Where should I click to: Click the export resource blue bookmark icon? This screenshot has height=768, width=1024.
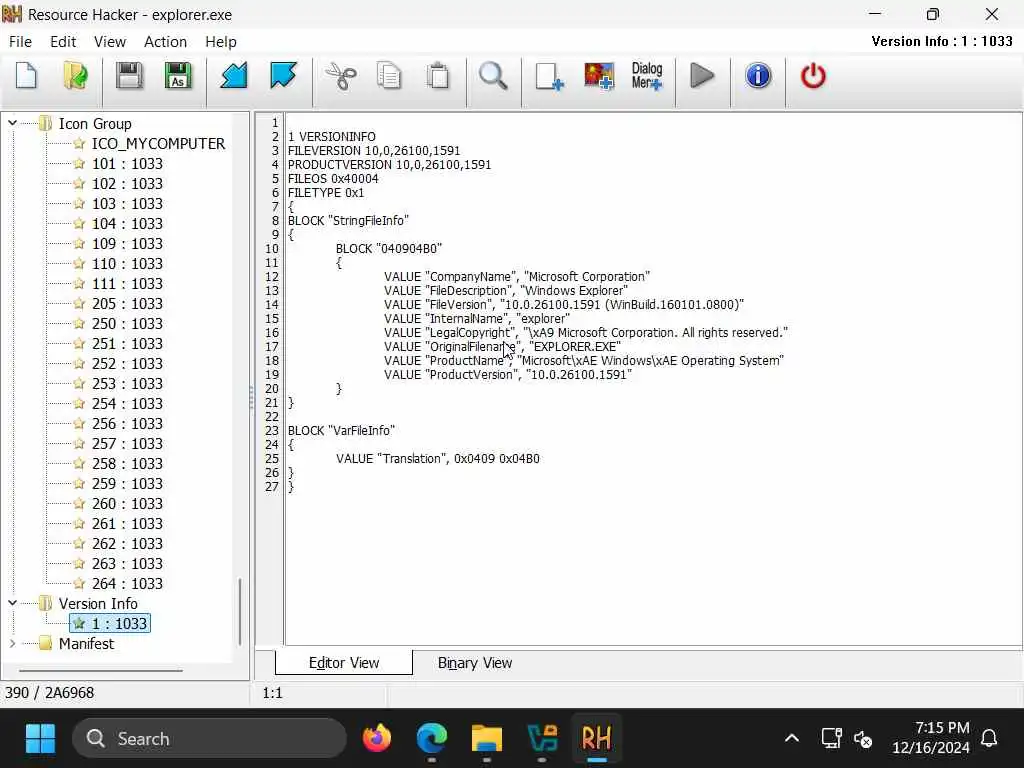283,76
